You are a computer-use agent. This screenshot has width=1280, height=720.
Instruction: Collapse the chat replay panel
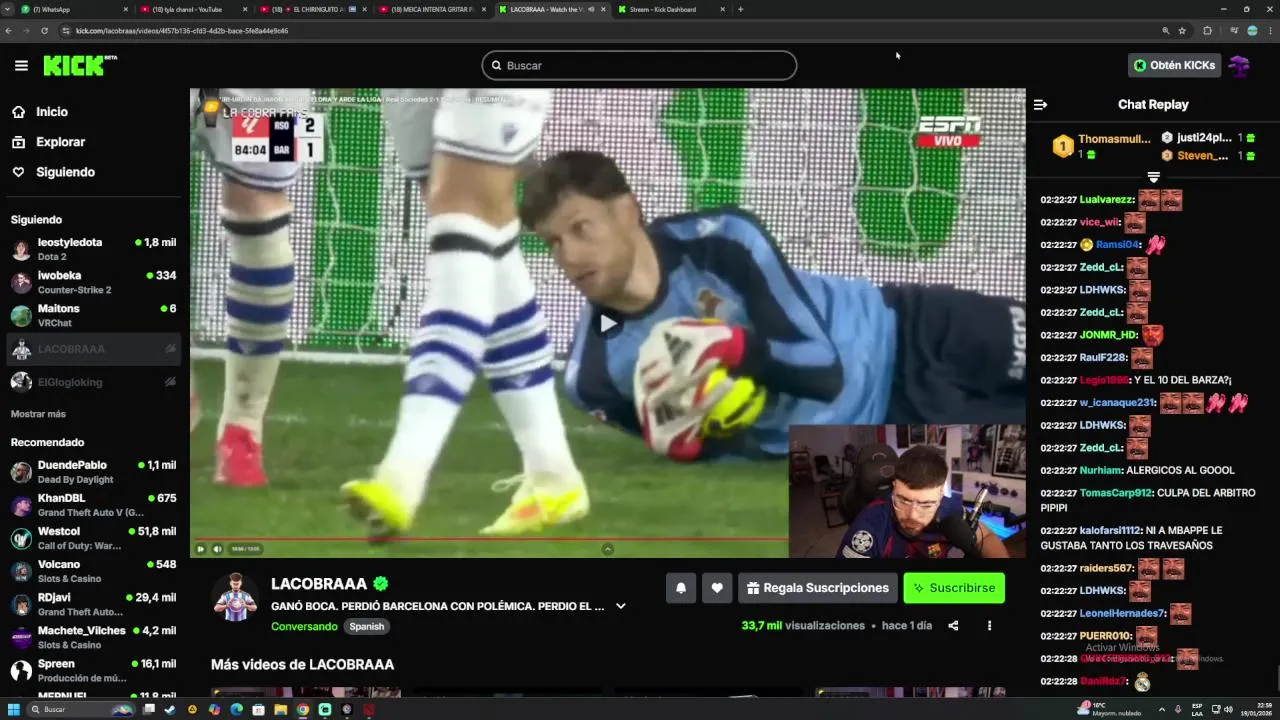pyautogui.click(x=1040, y=104)
